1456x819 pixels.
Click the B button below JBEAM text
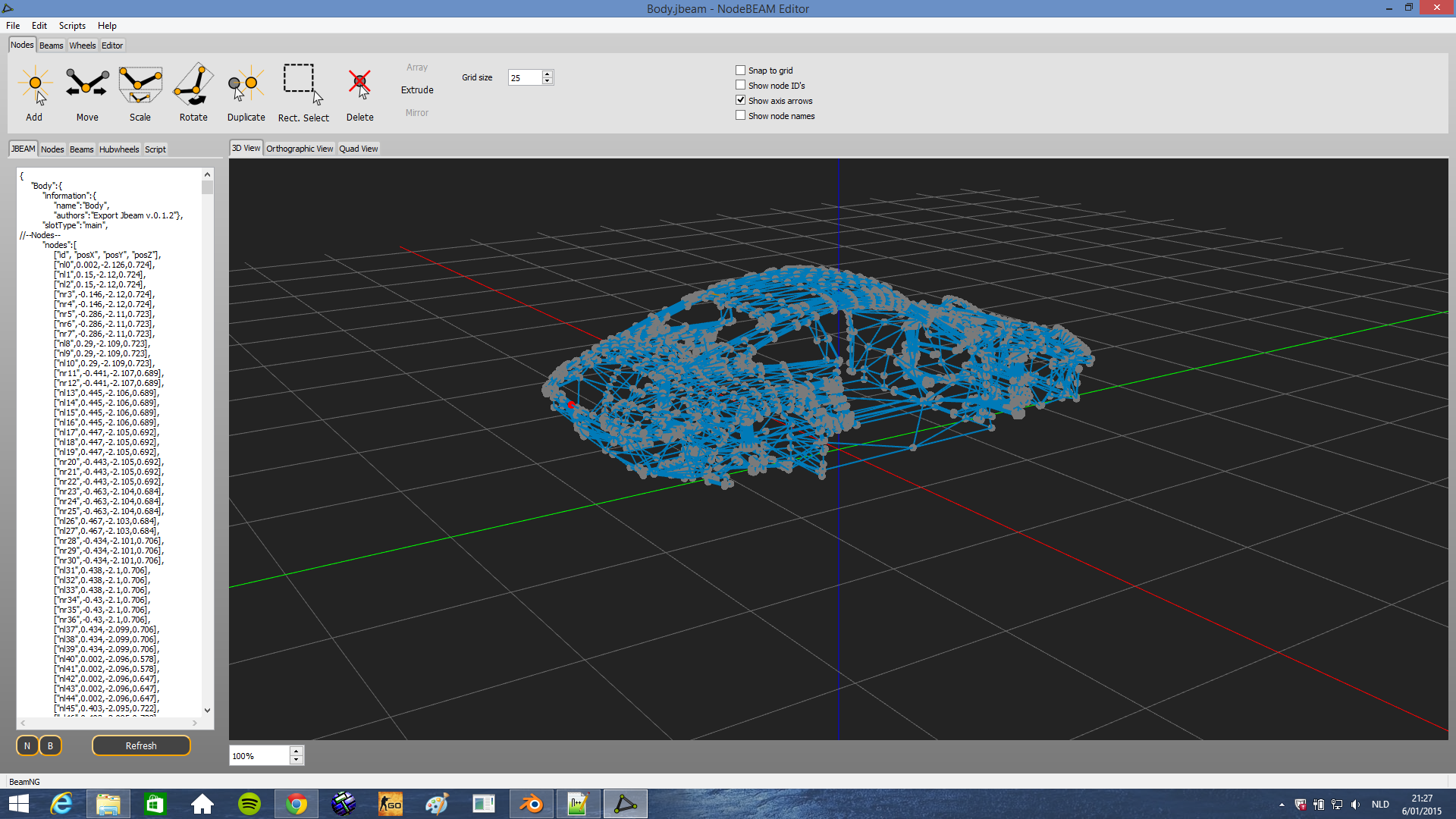[x=50, y=745]
